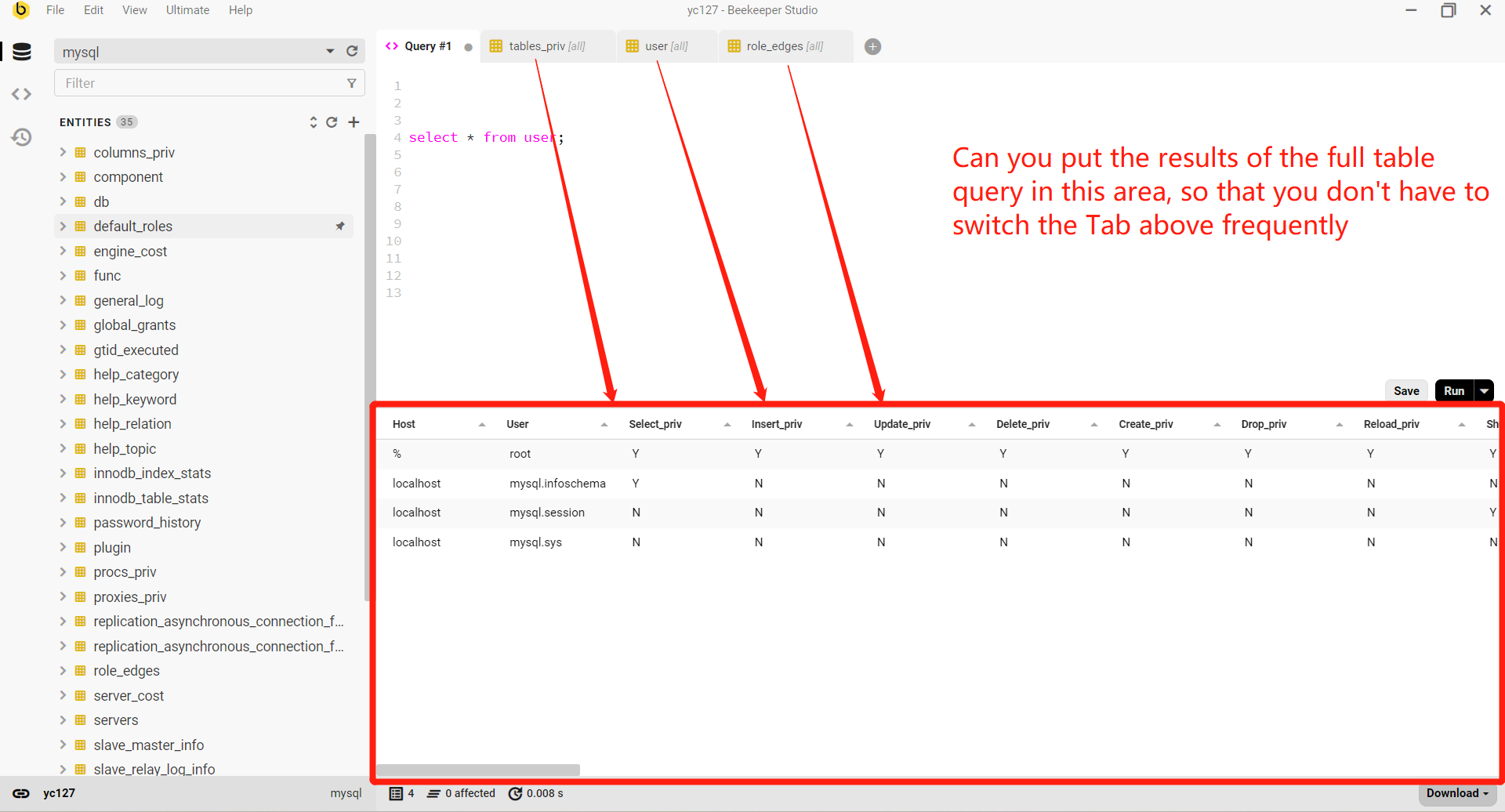The width and height of the screenshot is (1505, 812).
Task: Select the queries/code panel icon
Action: 21,94
